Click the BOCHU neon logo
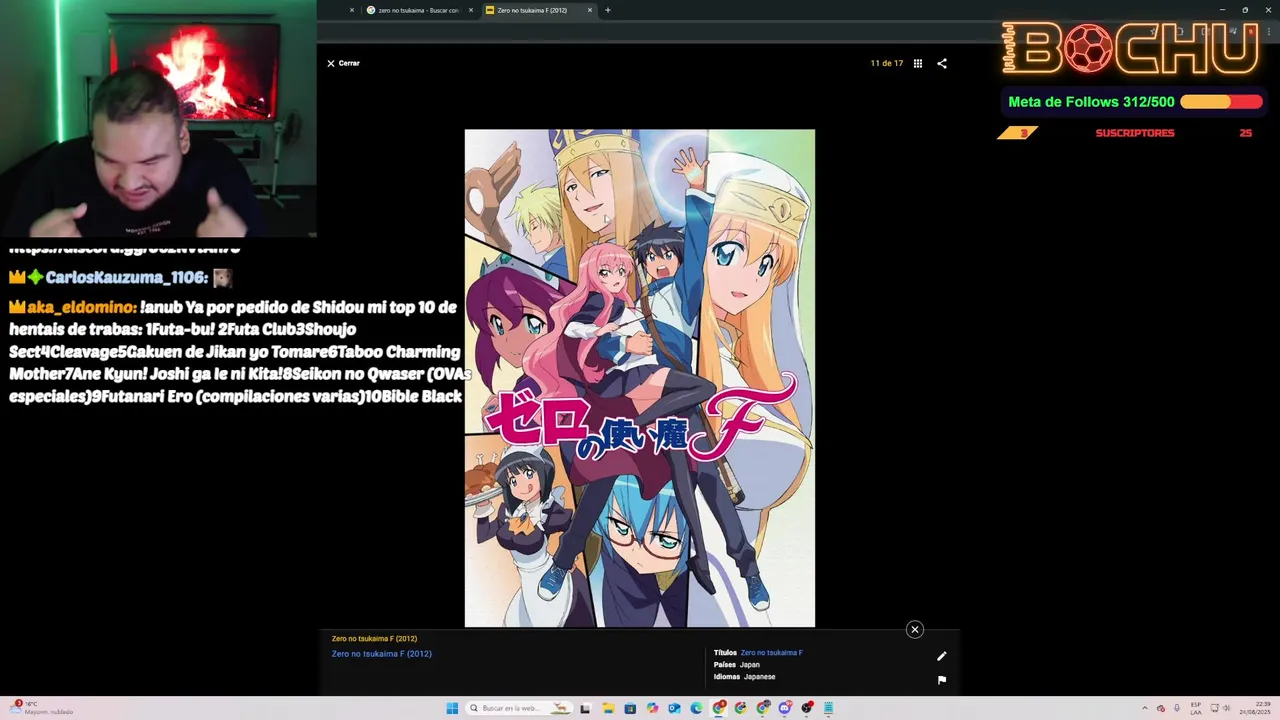Screen dimensions: 1280x720 (x=1130, y=48)
